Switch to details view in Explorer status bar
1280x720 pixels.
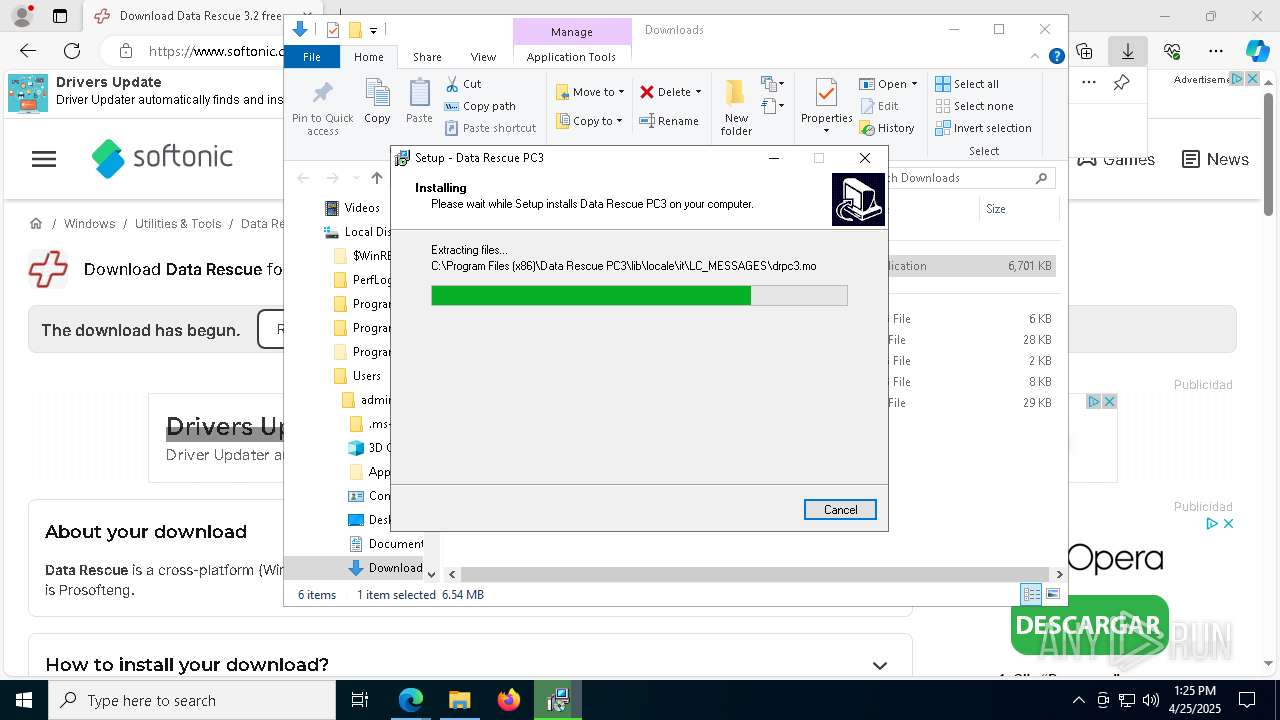(1031, 594)
